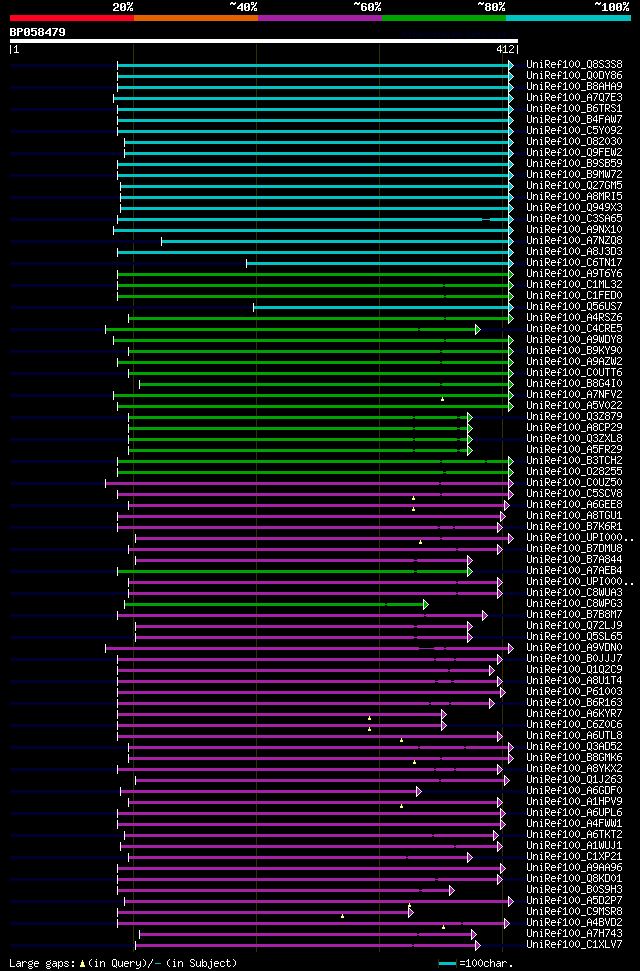Select the UniRef100_P61003 label
This screenshot has width=640, height=971.
(x=574, y=692)
